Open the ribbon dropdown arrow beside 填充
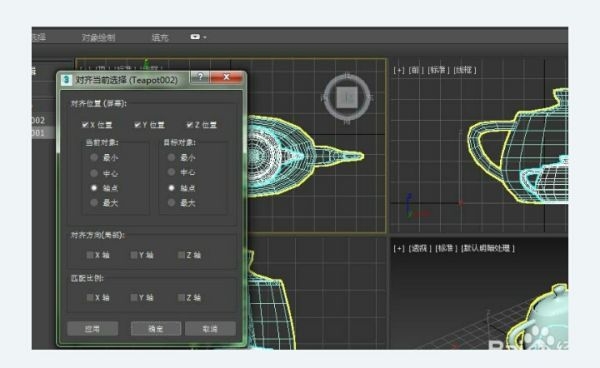The width and height of the screenshot is (600, 368). (x=205, y=37)
